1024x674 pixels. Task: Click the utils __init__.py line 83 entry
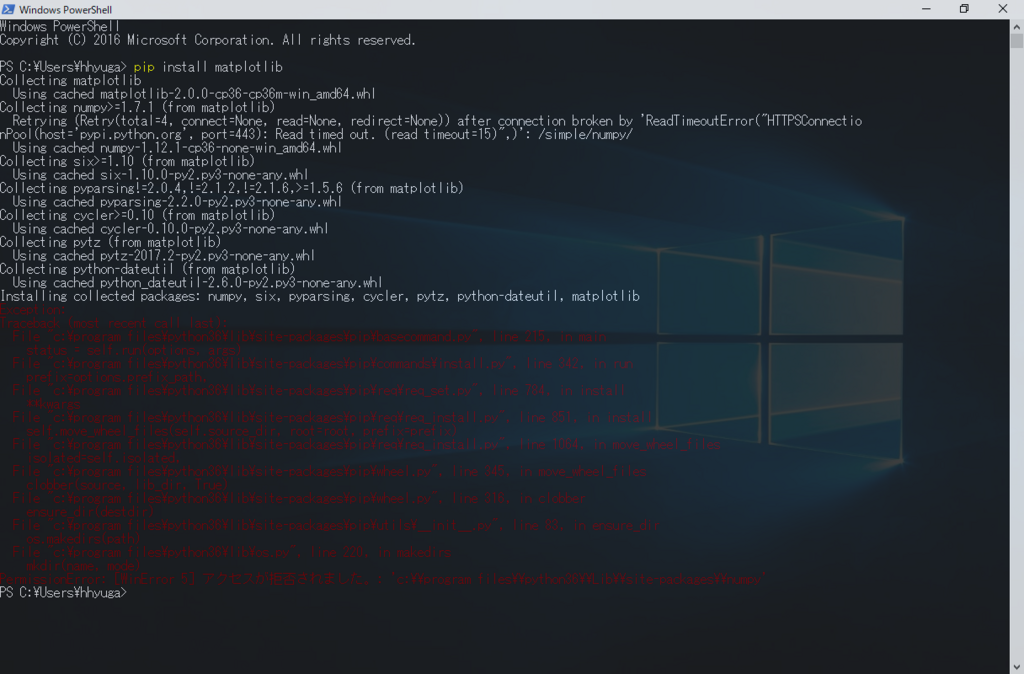tap(336, 526)
